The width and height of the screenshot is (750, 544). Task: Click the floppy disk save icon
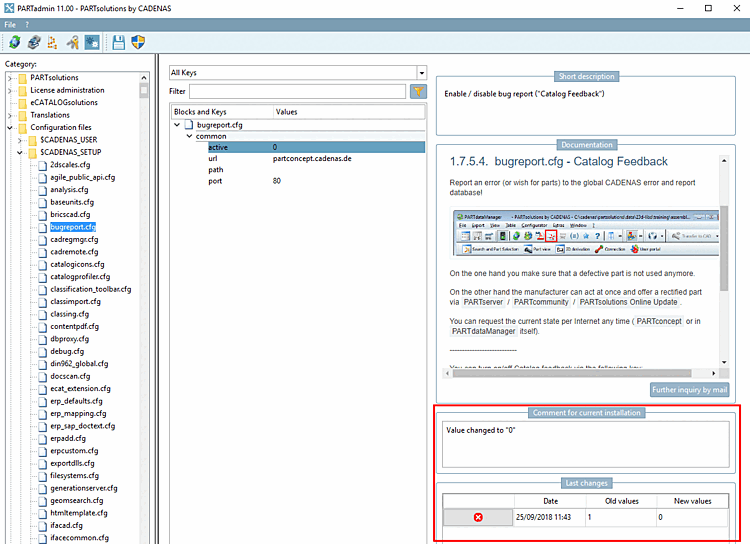coord(119,43)
